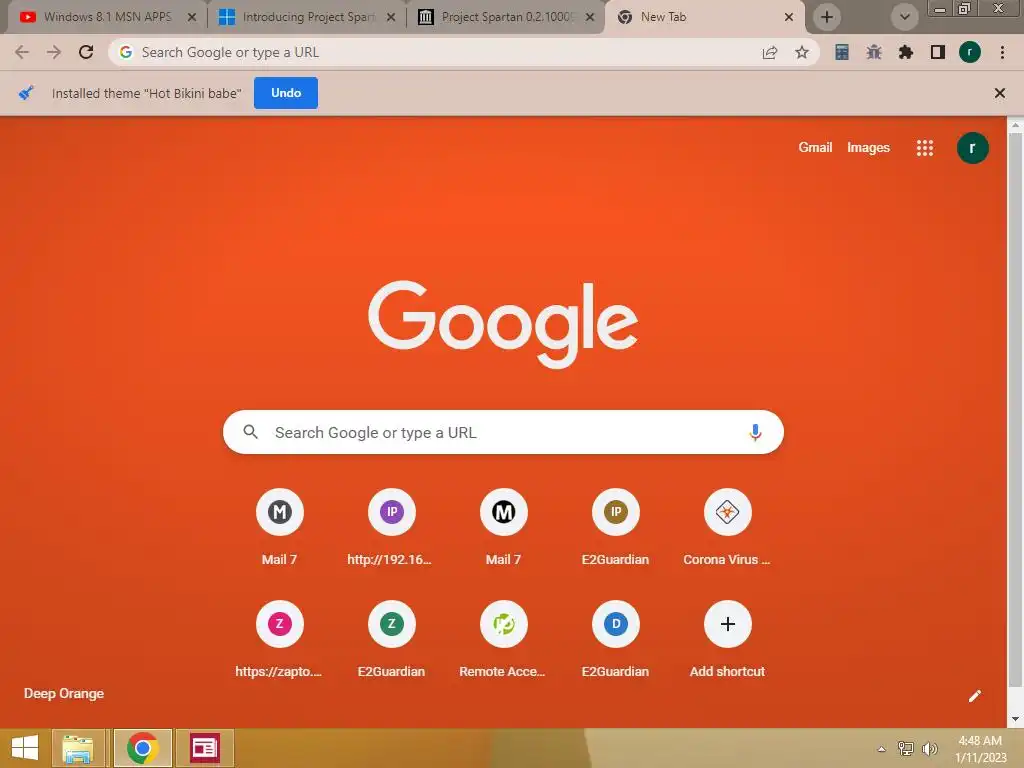
Task: Reload the current page
Action: (86, 52)
